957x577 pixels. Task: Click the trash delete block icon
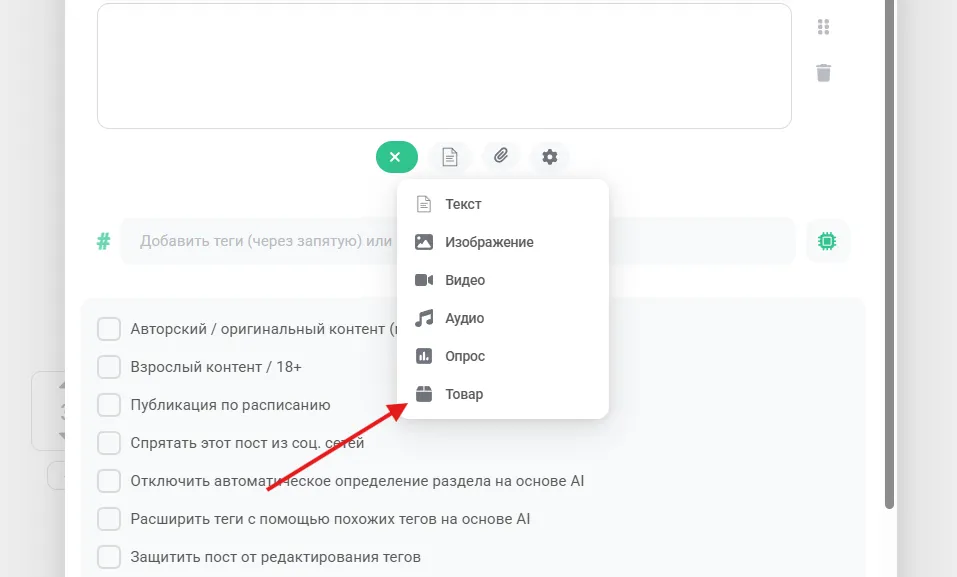click(823, 73)
